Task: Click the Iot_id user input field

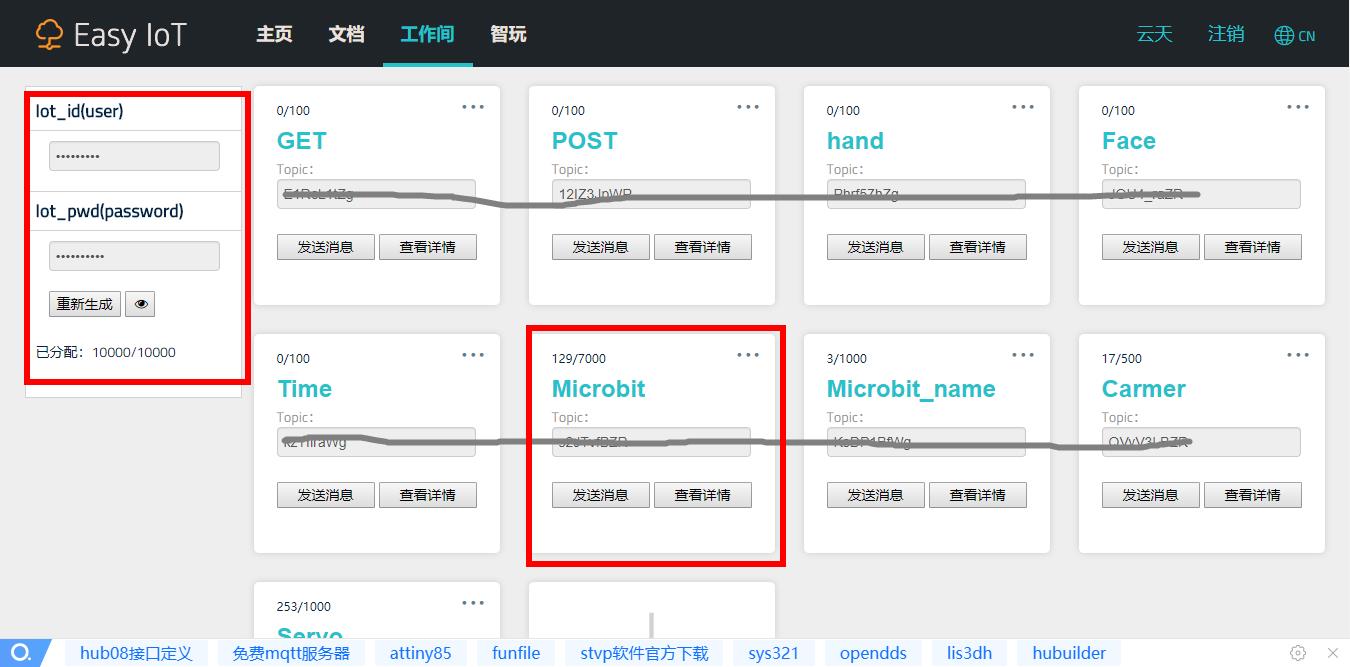Action: pyautogui.click(x=134, y=156)
